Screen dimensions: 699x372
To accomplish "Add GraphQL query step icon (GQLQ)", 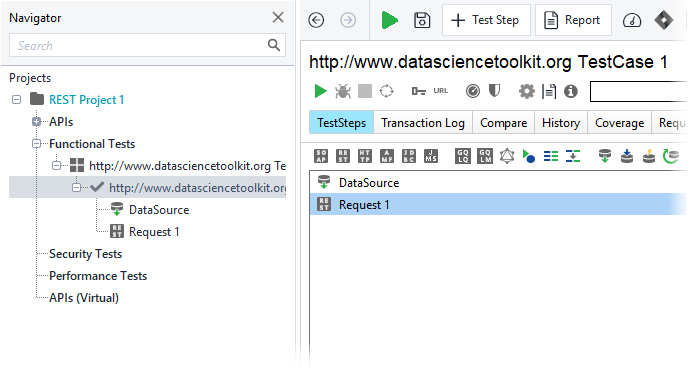I will click(x=463, y=156).
